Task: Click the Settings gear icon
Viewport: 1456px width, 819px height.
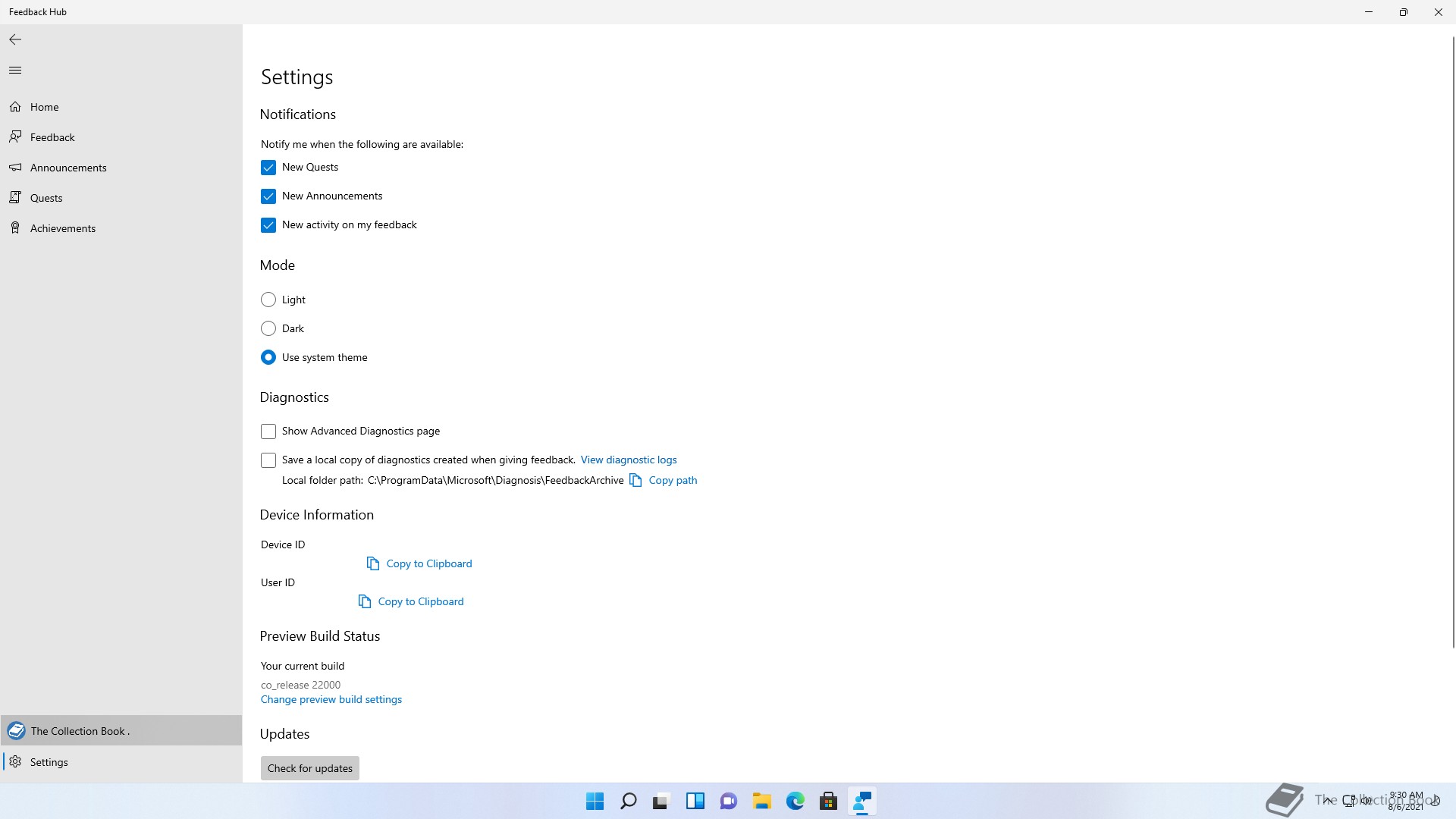Action: (x=15, y=762)
